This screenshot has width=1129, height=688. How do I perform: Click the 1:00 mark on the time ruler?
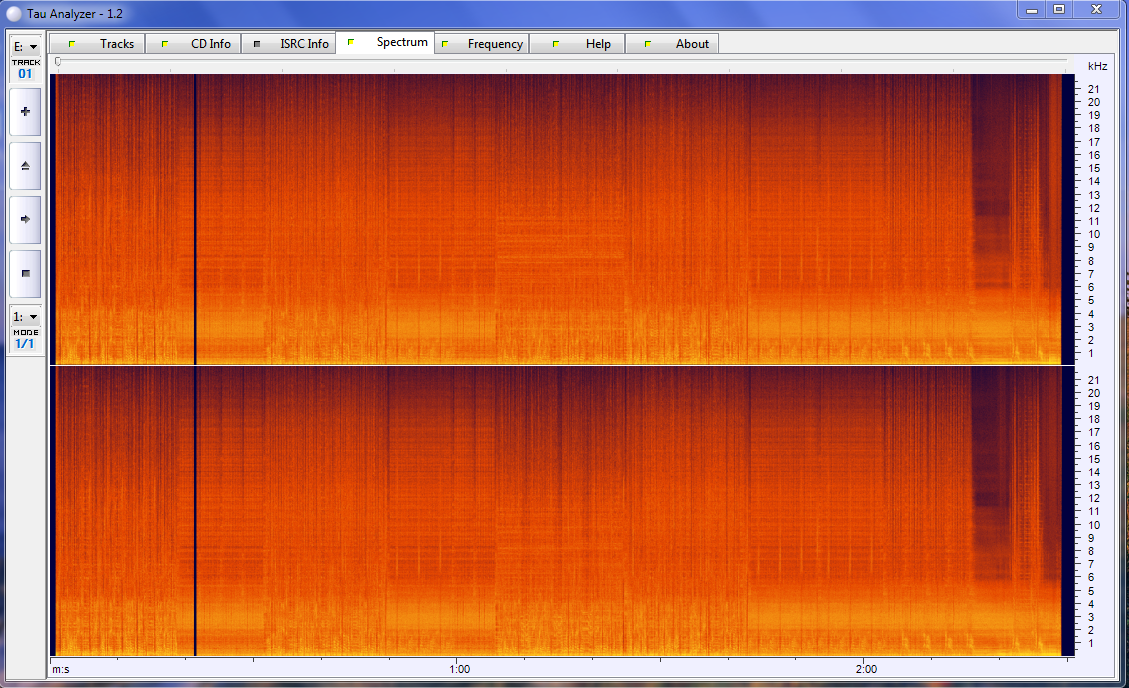460,668
